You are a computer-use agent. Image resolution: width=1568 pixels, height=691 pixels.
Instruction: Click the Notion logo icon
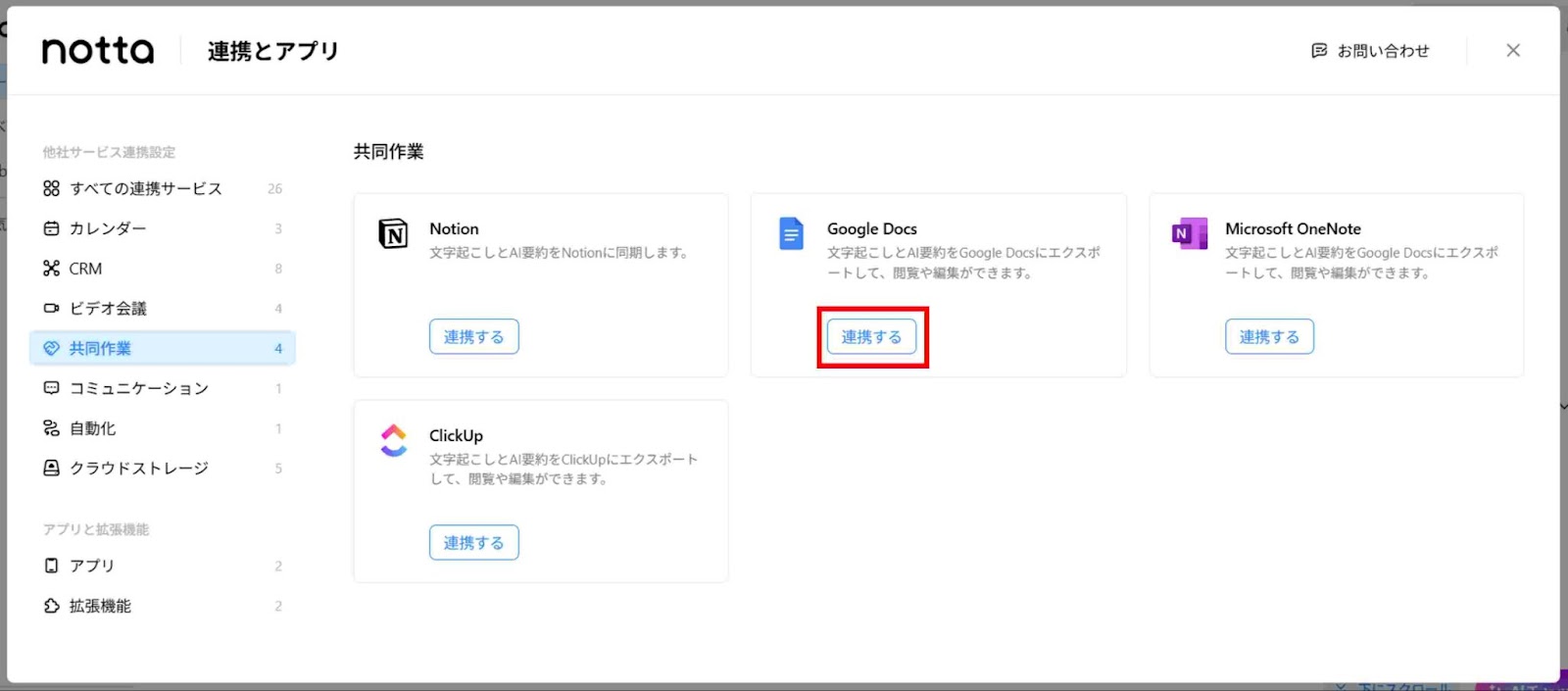tap(393, 234)
